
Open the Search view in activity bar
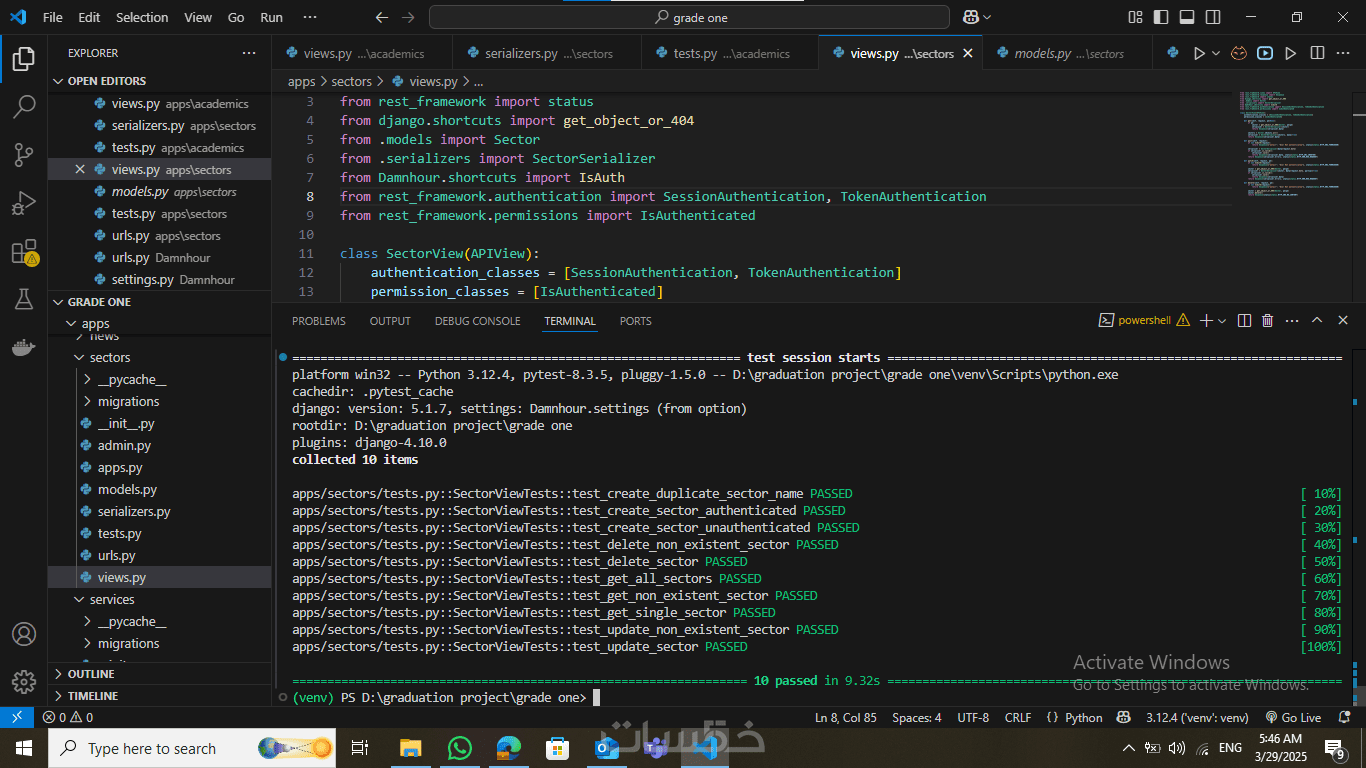pos(24,106)
